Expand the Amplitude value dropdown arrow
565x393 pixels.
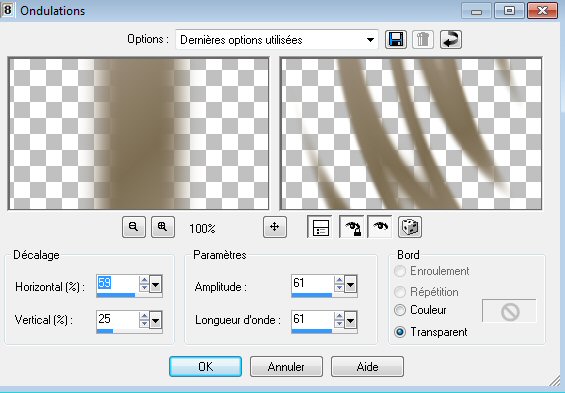351,285
